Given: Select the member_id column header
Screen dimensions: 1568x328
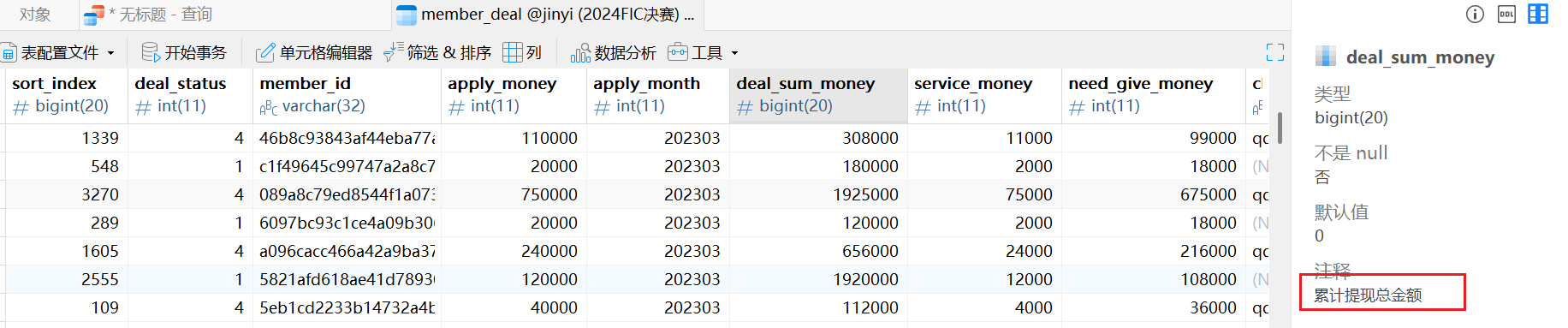Looking at the screenshot, I should 347,95.
